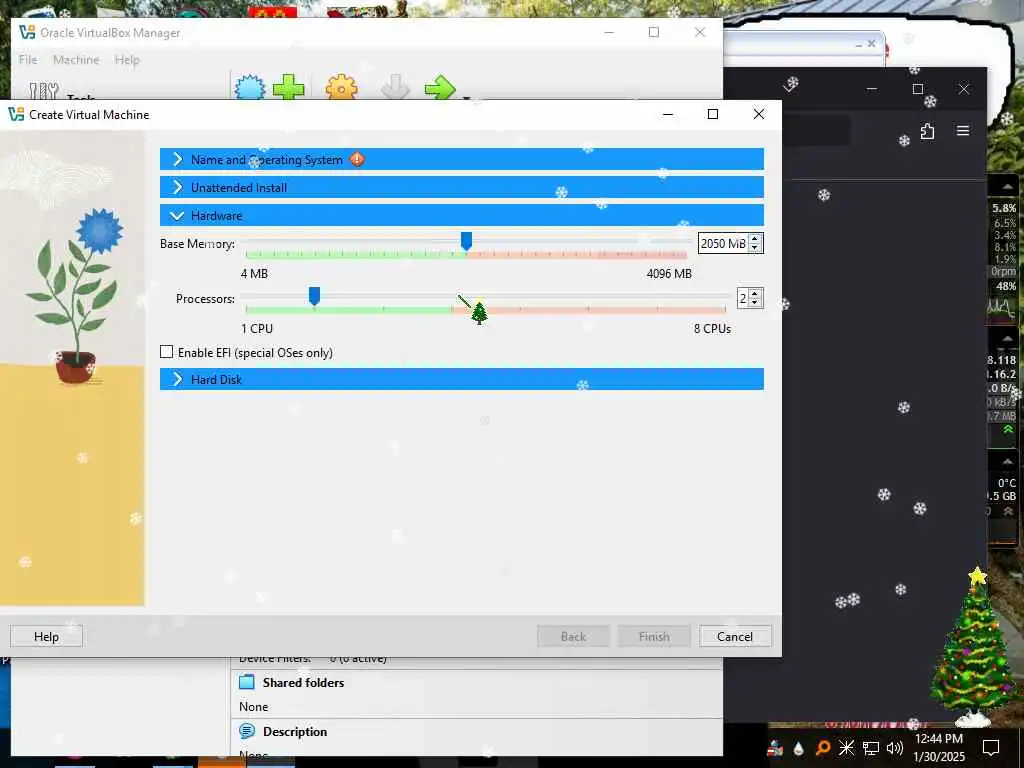Screen dimensions: 1024x768
Task: Click the Shared folders heading in VirtualBox Manager
Action: 303,682
